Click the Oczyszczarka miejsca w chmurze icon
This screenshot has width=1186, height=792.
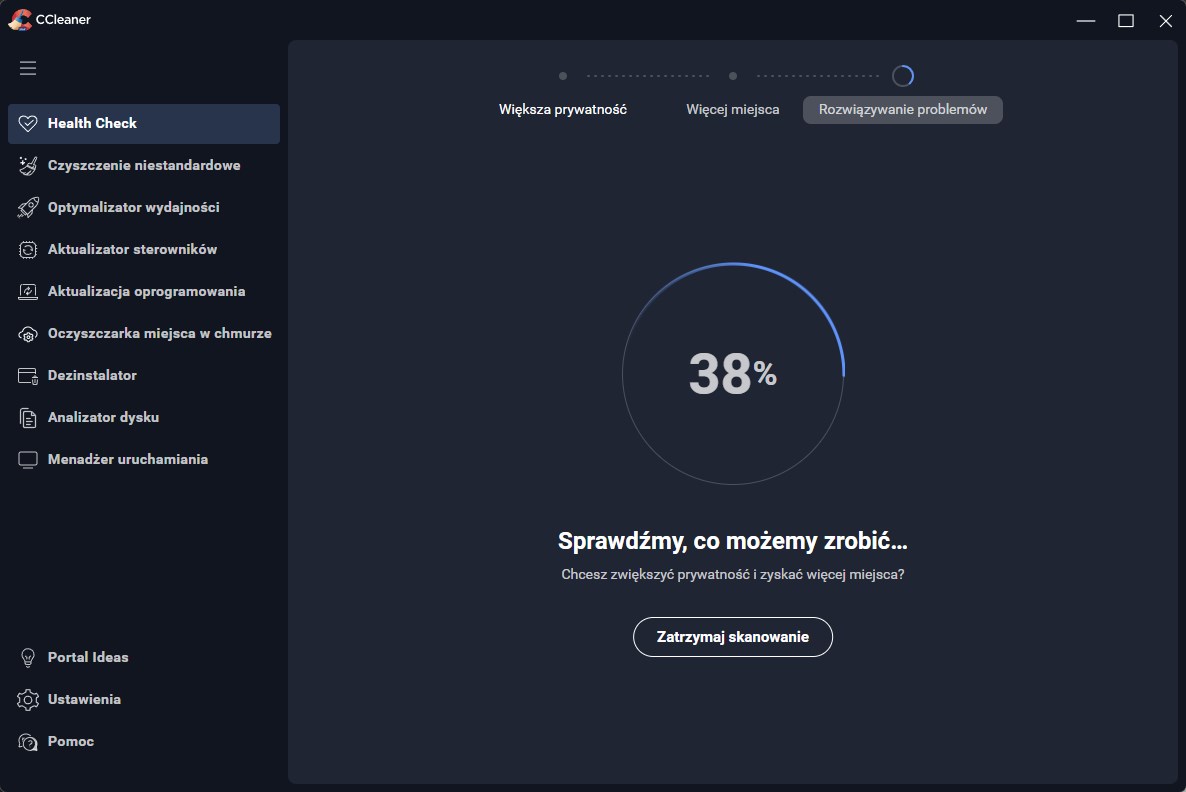coord(28,333)
